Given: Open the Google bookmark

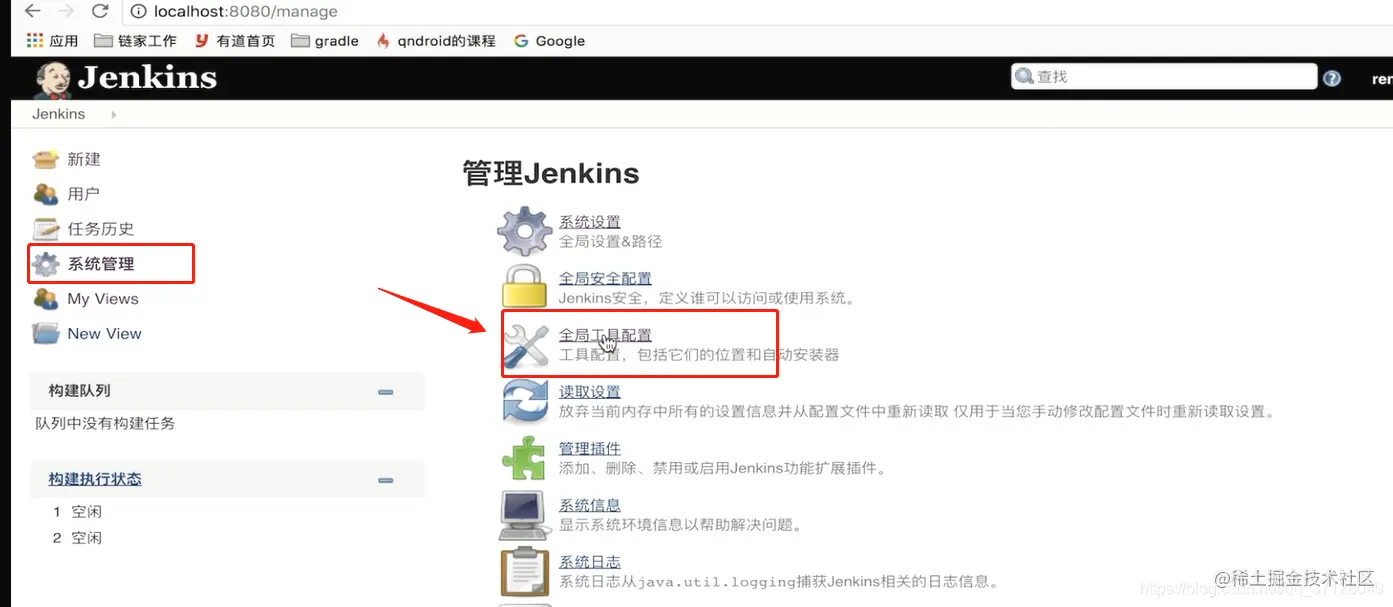Looking at the screenshot, I should click(x=549, y=41).
